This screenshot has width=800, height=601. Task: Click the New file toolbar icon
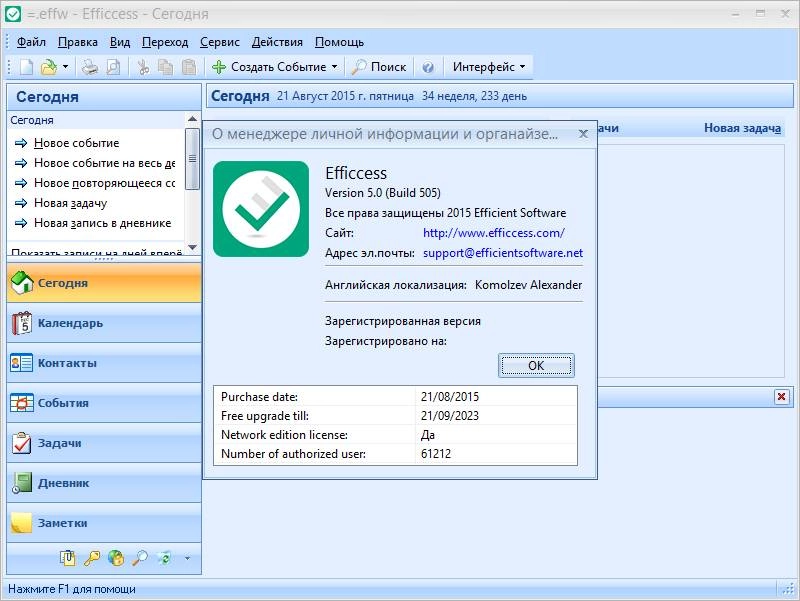[x=27, y=67]
